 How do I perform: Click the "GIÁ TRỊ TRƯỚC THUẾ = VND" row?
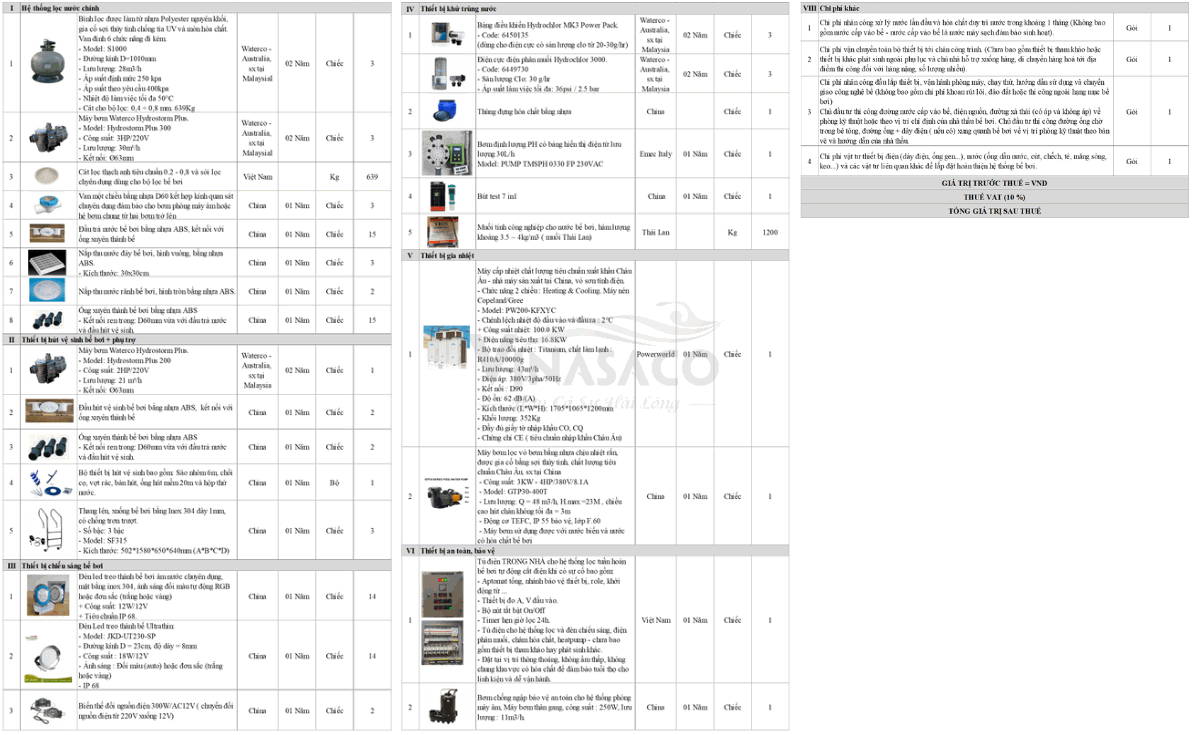994,183
